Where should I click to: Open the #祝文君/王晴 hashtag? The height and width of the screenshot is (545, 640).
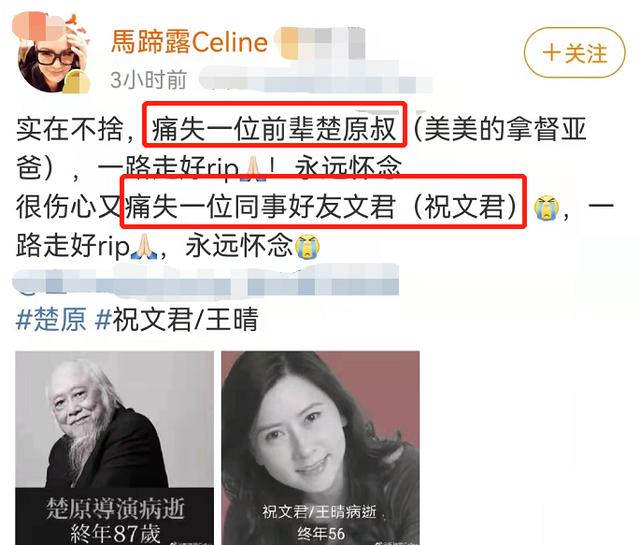[176, 319]
